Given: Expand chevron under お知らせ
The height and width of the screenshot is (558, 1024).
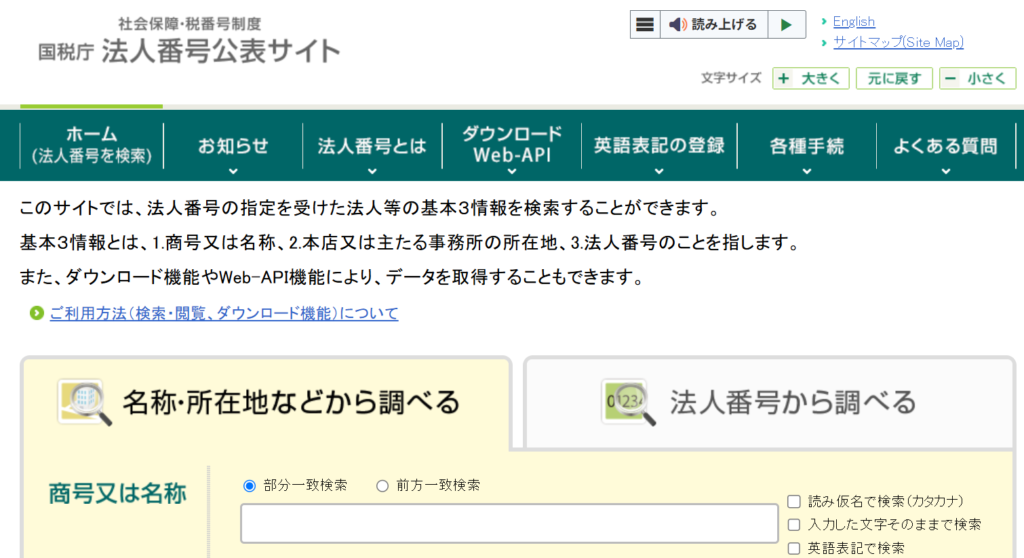Looking at the screenshot, I should click(x=233, y=171).
